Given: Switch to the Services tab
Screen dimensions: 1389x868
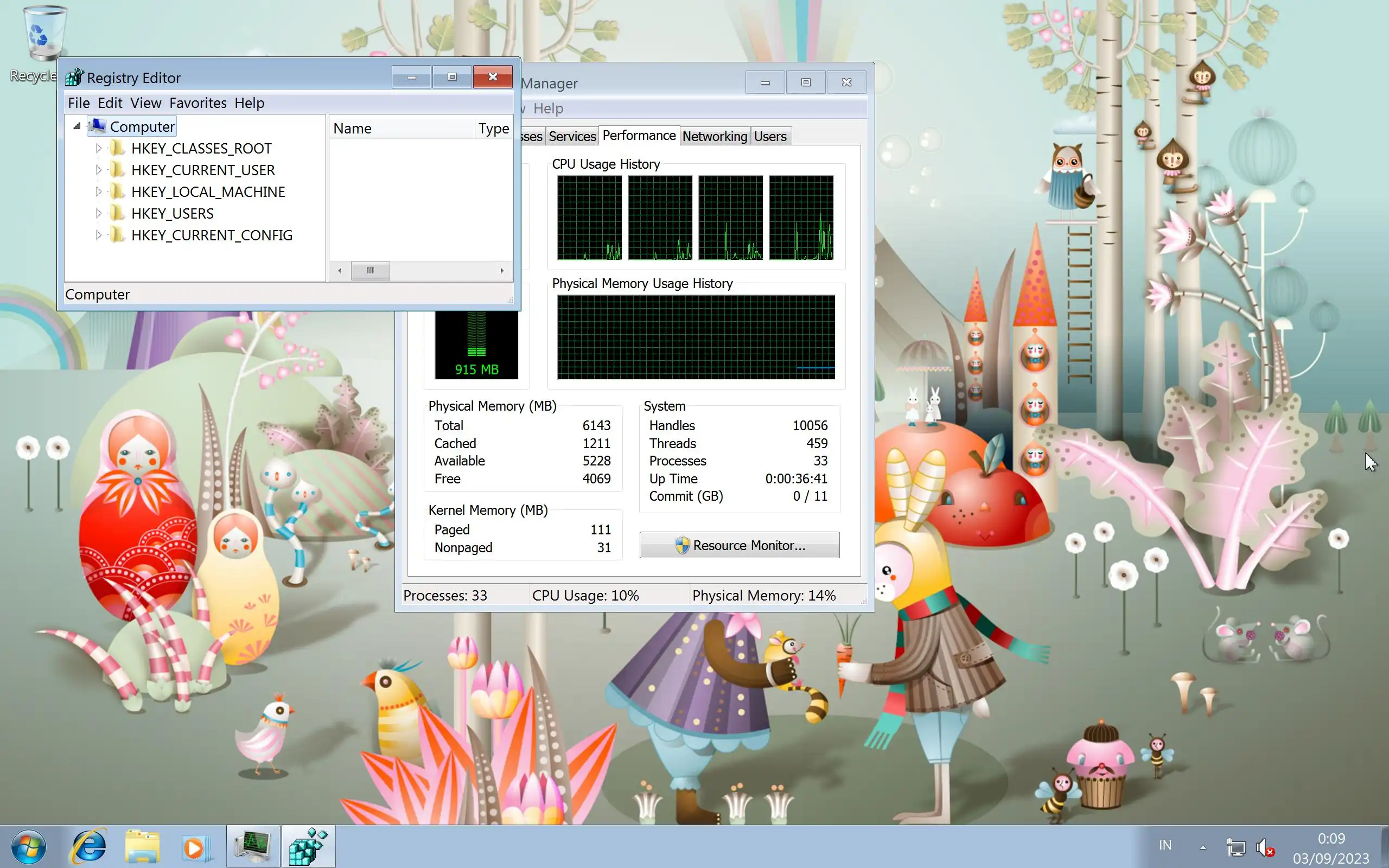Looking at the screenshot, I should tap(572, 136).
